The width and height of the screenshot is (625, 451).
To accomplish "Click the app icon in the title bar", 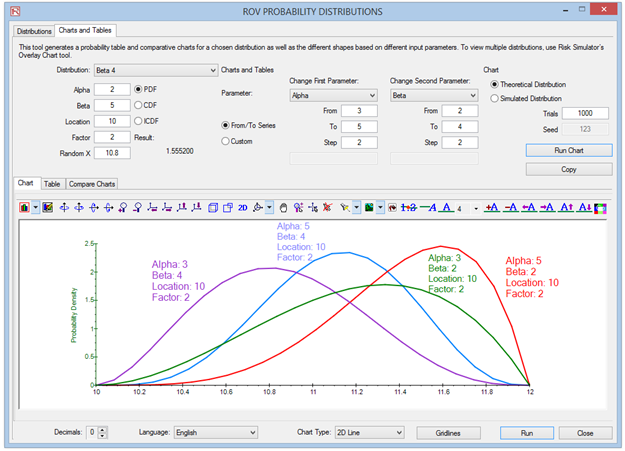I will tap(15, 11).
